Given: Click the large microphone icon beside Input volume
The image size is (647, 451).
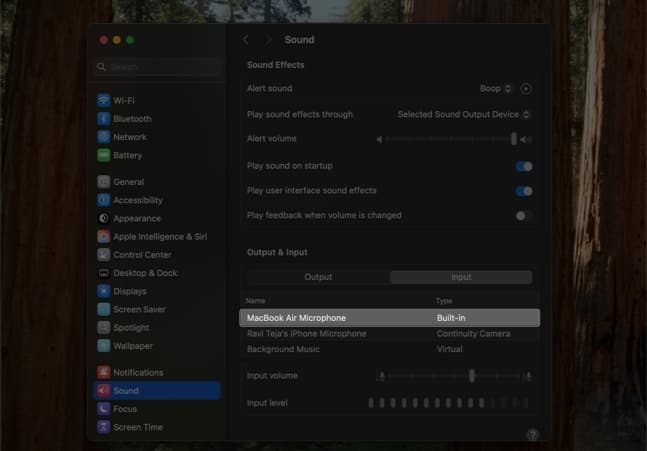Looking at the screenshot, I should 527,376.
